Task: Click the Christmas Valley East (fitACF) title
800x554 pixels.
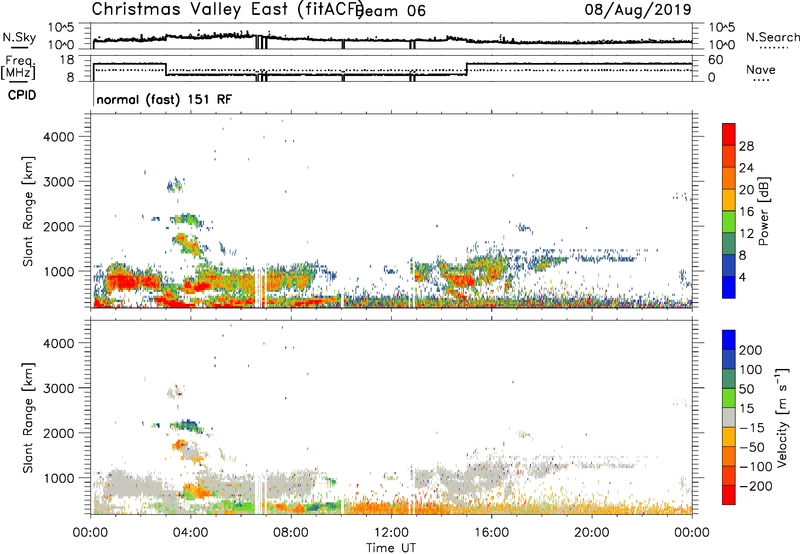Action: coord(228,9)
